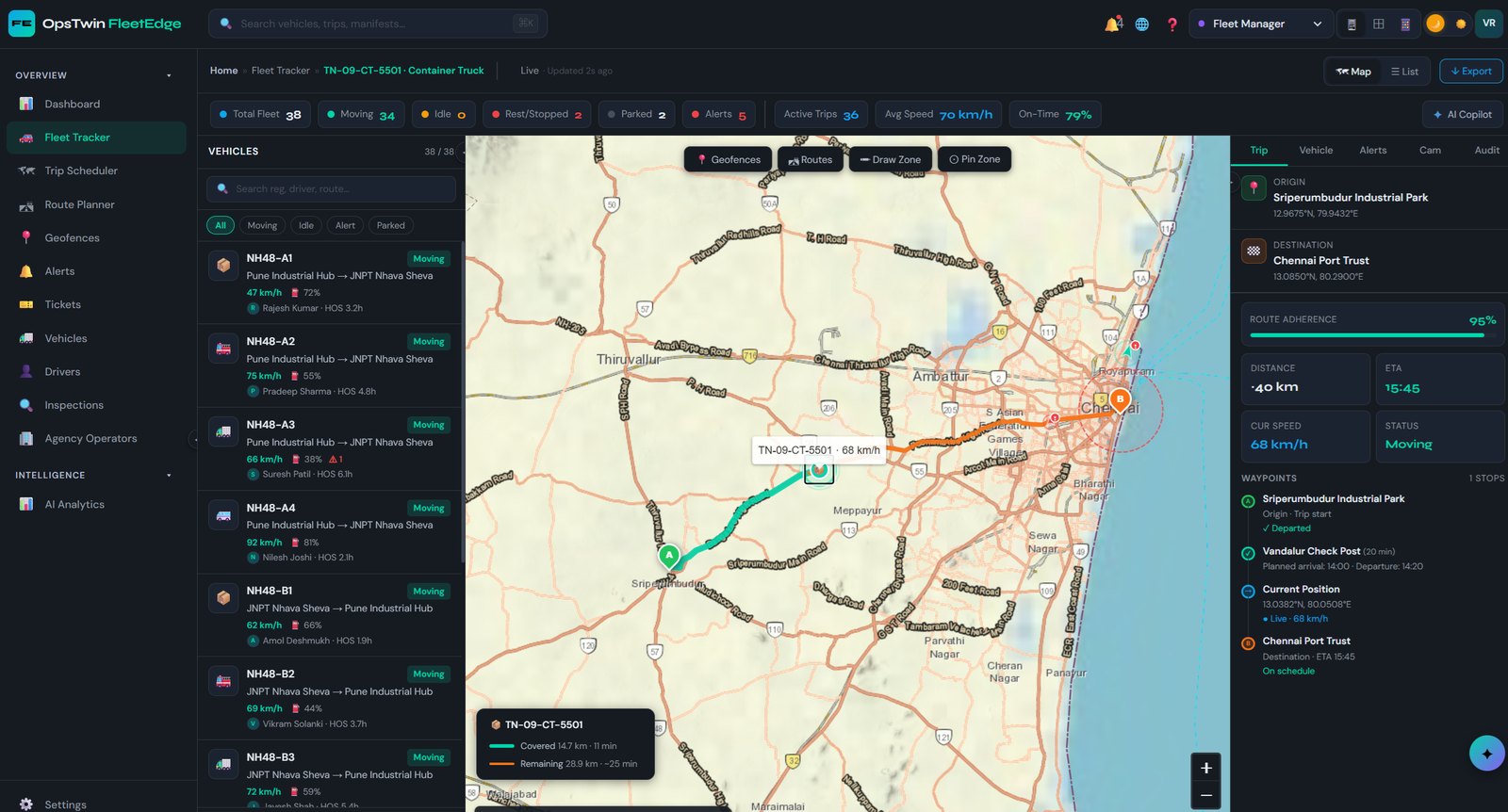Filter vehicles by Moving chip

coord(262,225)
